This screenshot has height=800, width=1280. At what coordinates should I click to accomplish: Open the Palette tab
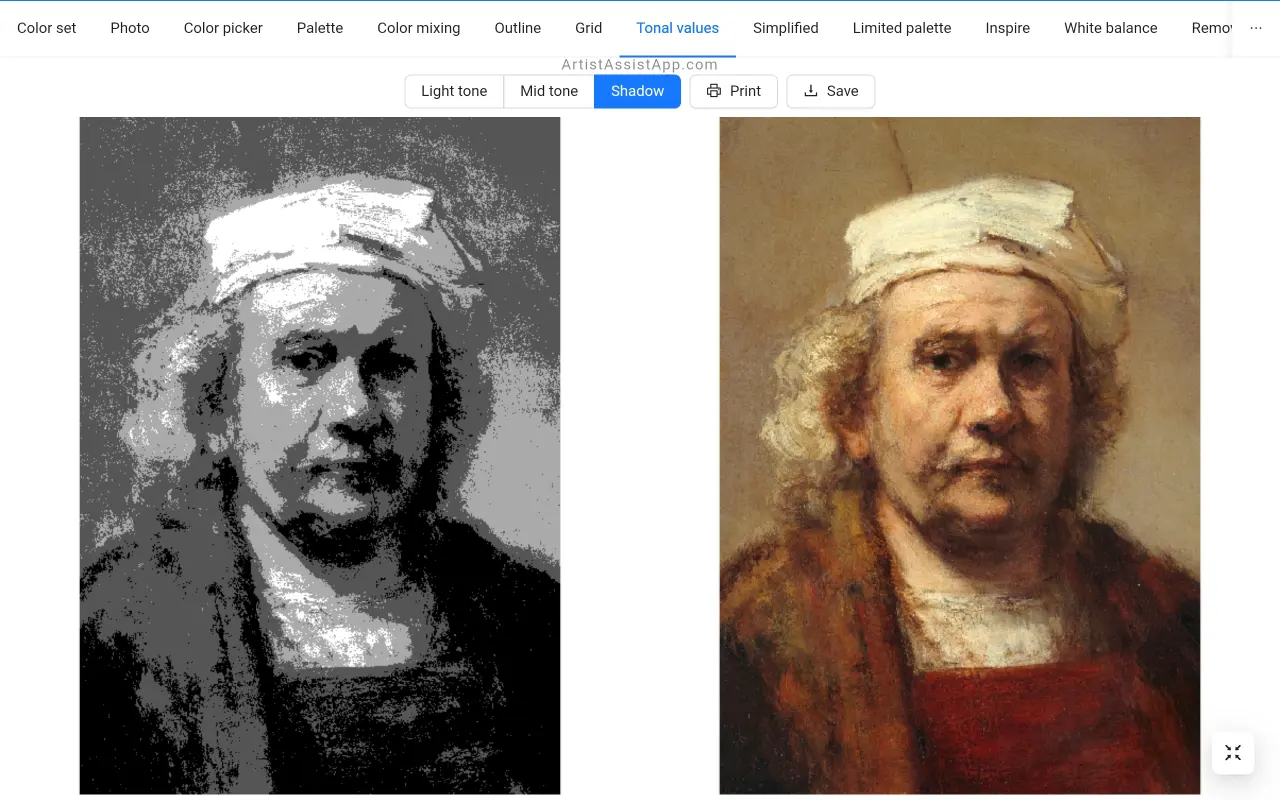coord(320,28)
